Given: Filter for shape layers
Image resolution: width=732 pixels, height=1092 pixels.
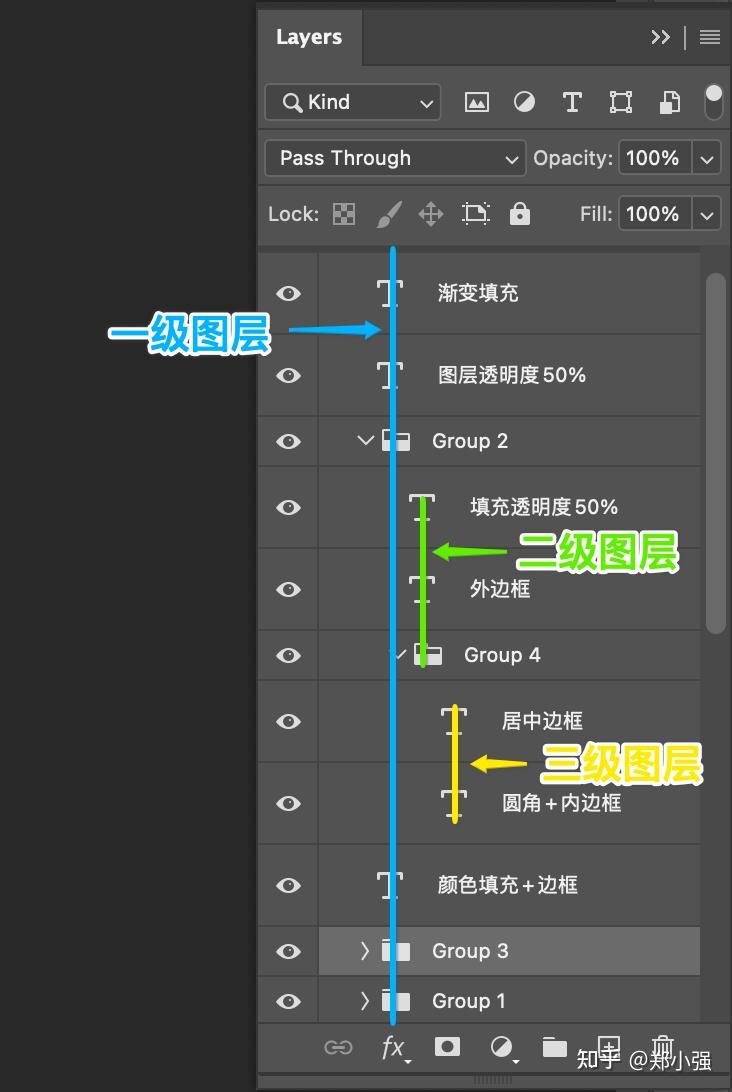Looking at the screenshot, I should 620,101.
